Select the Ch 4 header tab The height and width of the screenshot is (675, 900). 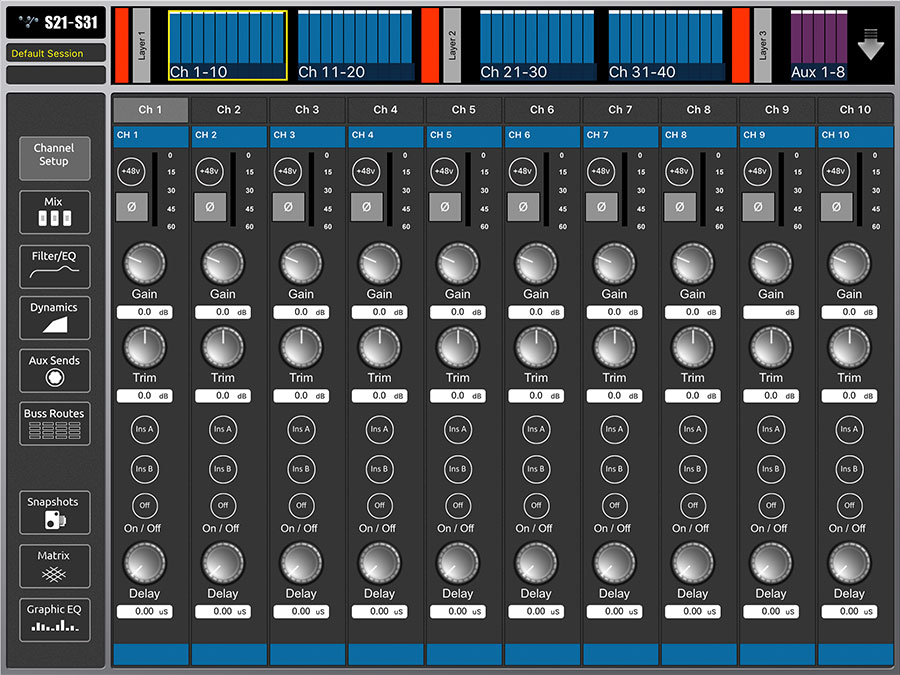[x=385, y=110]
